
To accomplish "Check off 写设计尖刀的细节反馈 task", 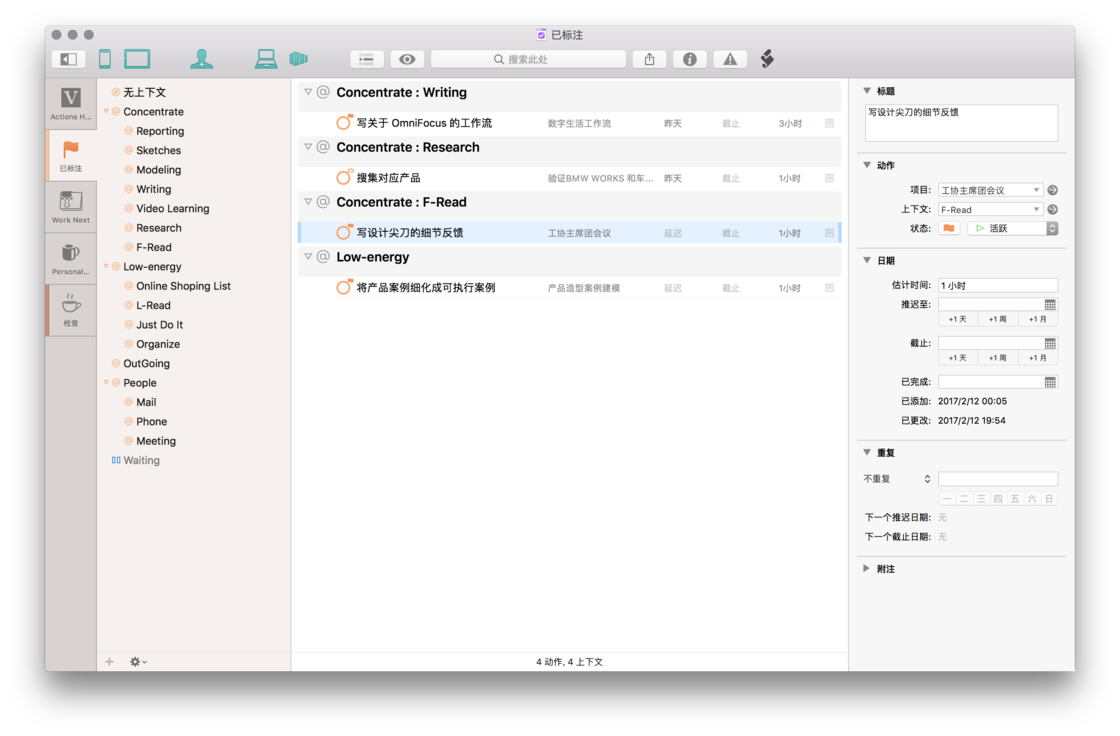I will coord(344,233).
